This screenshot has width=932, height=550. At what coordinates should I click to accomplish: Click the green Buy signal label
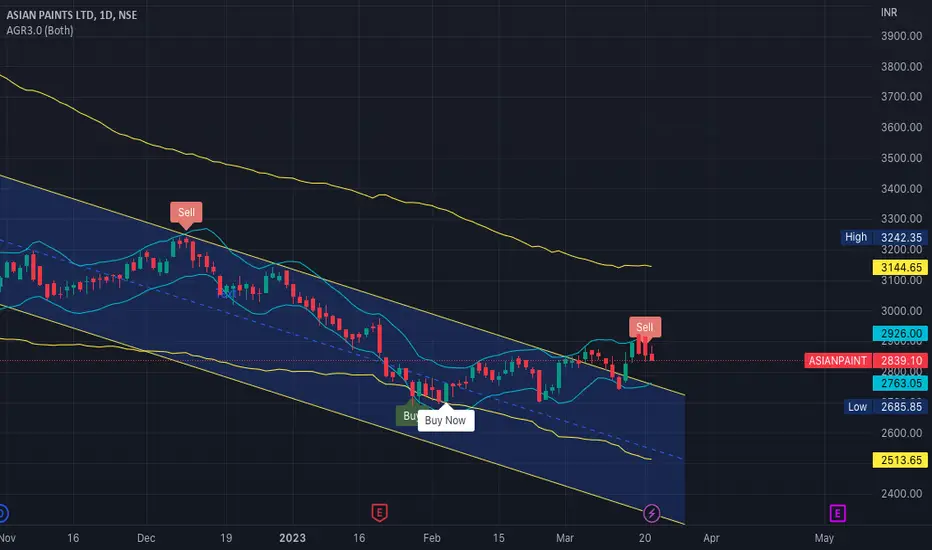pos(407,416)
